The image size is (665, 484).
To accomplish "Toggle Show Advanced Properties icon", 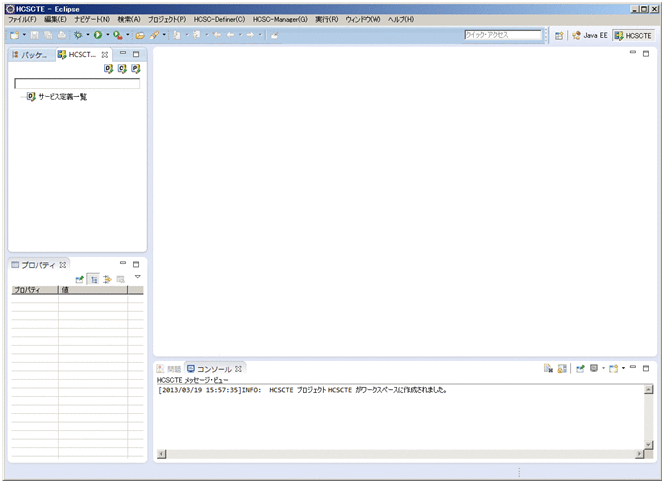I will pos(106,279).
